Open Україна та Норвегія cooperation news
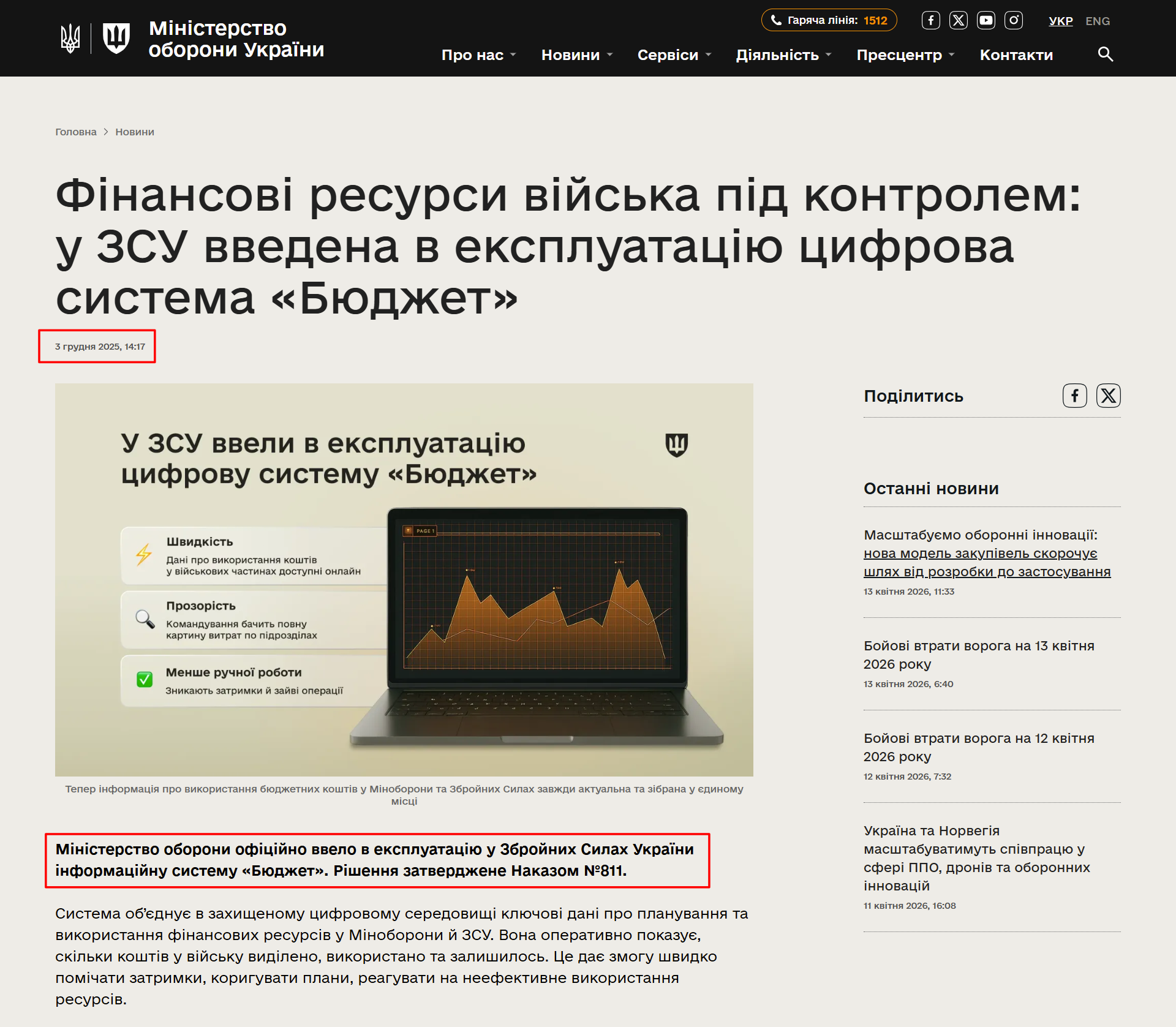This screenshot has height=1027, width=1176. point(977,858)
